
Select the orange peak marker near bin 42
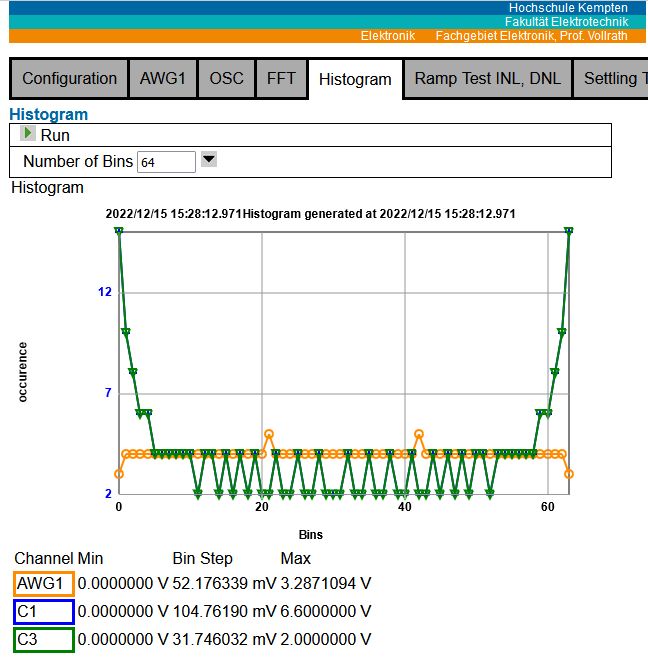pos(418,434)
